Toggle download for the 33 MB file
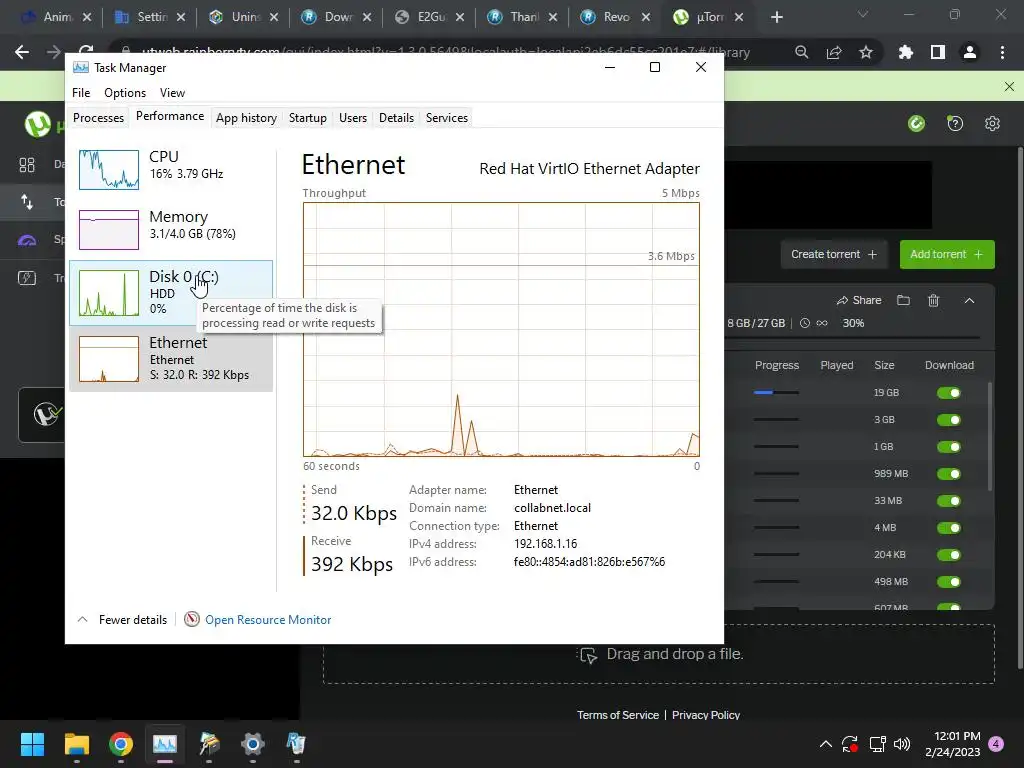1024x768 pixels. click(949, 501)
